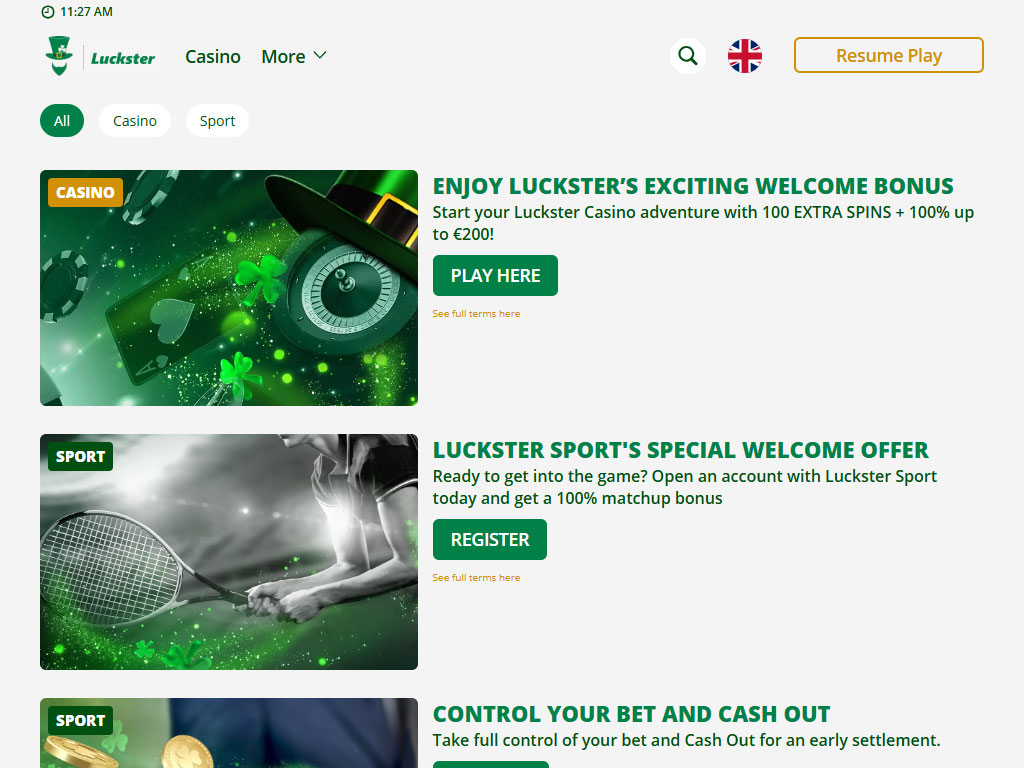Image resolution: width=1024 pixels, height=768 pixels.
Task: Open the casino welcome bonus banner image
Action: tap(229, 288)
